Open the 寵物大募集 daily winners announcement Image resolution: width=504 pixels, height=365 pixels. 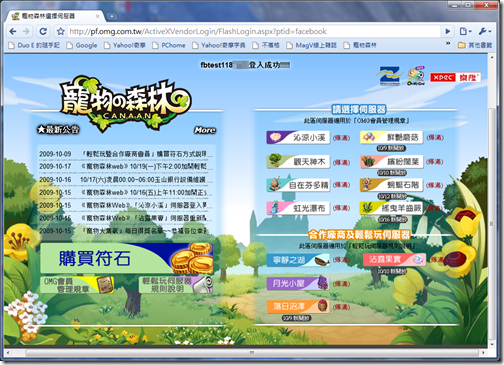point(126,231)
